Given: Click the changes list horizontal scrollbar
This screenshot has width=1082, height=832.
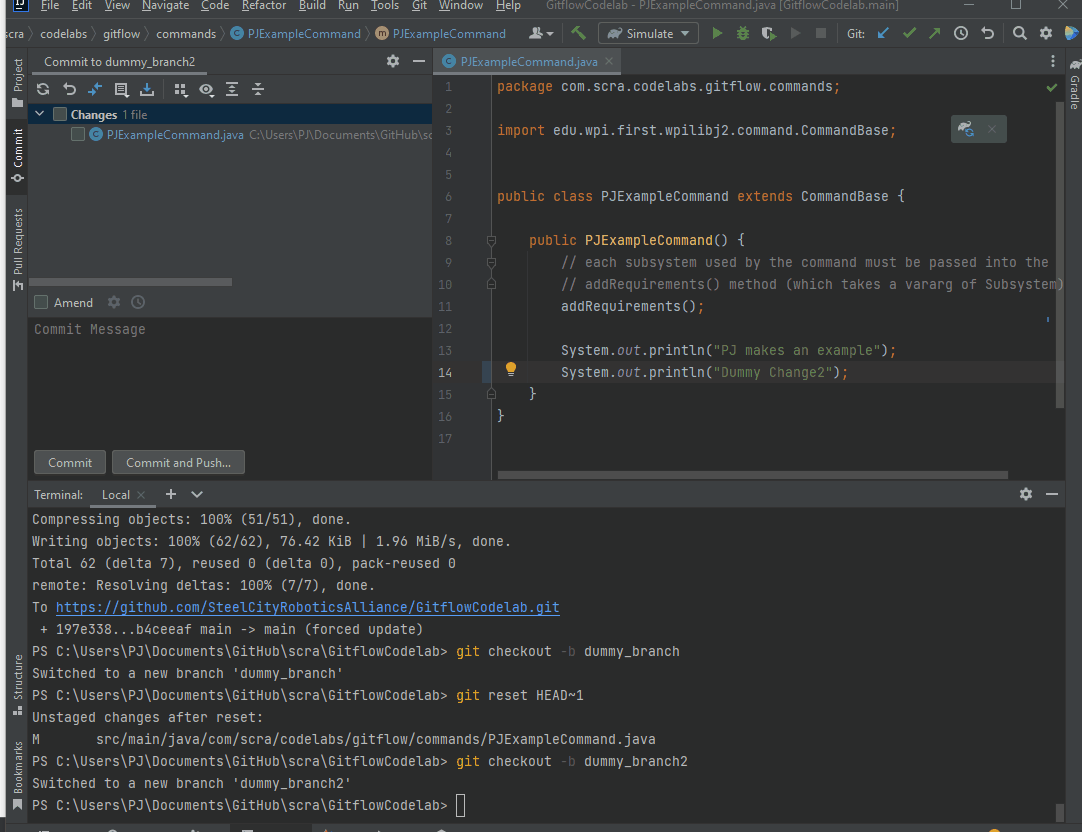Looking at the screenshot, I should point(130,281).
